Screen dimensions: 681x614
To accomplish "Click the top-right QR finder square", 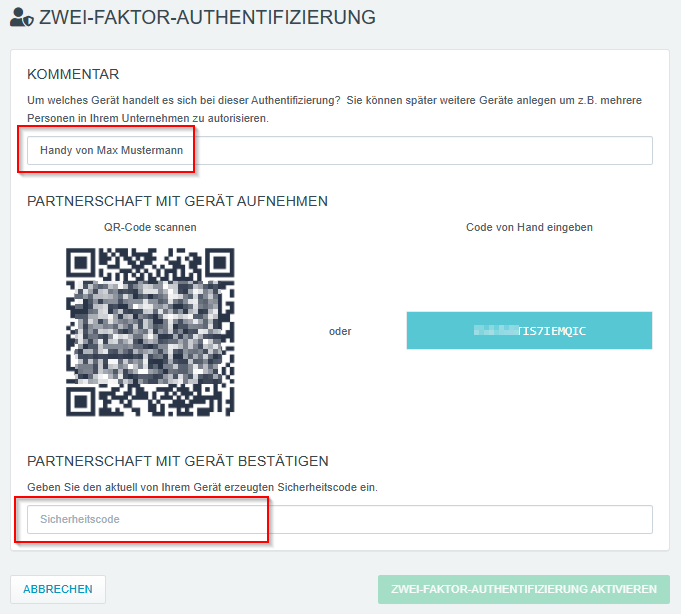I will click(220, 263).
